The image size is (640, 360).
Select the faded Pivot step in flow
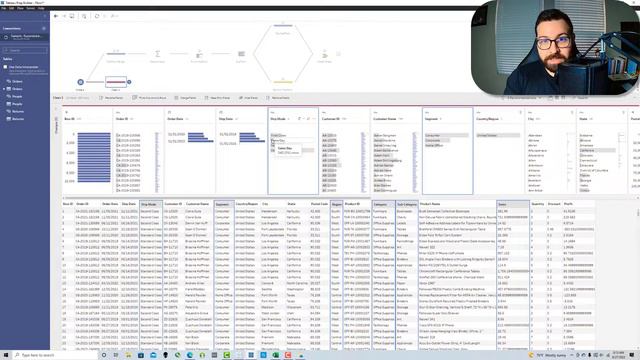point(199,54)
